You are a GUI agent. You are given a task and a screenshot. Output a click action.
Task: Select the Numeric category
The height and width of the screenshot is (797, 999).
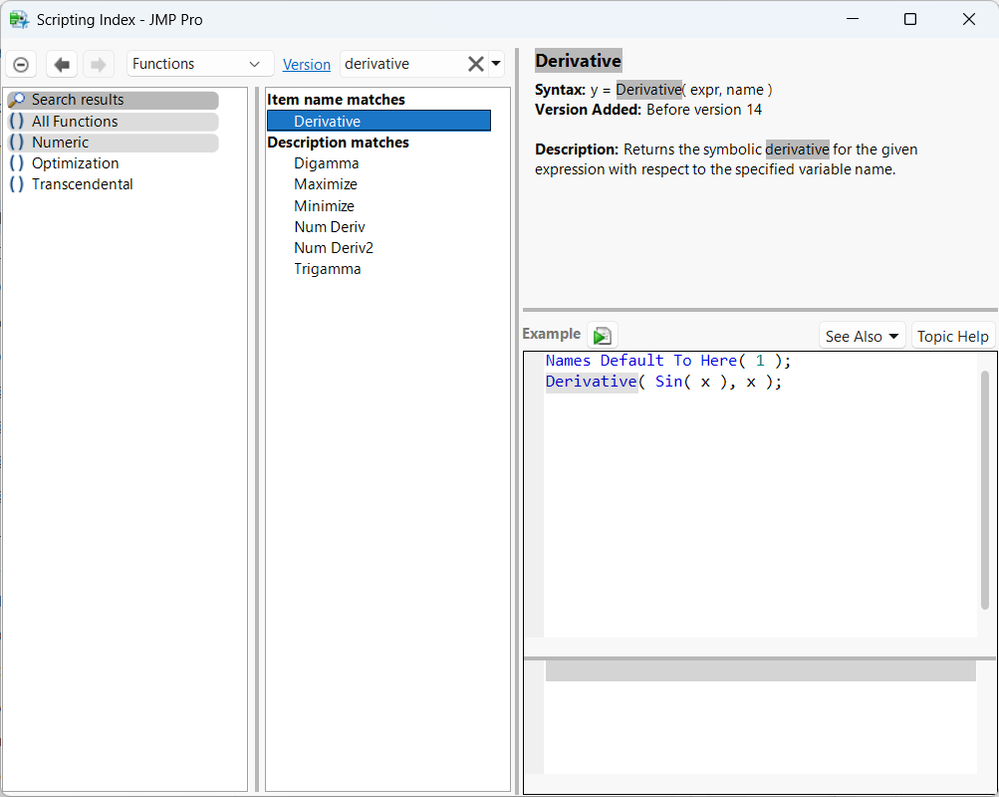pyautogui.click(x=113, y=143)
